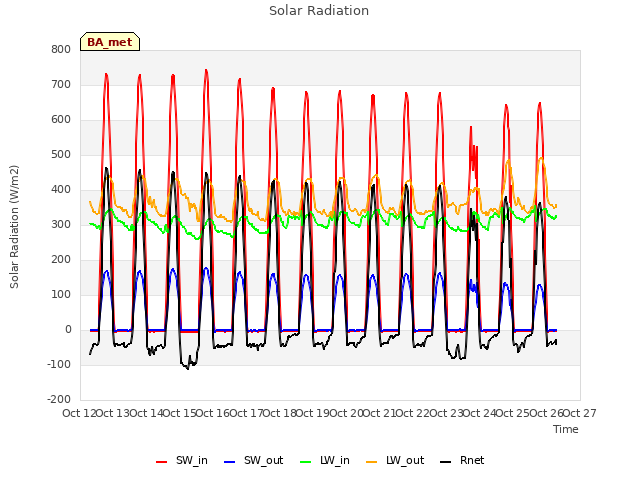Click the Rnet legend label
Viewport: 640px width, 480px height.
(x=472, y=460)
